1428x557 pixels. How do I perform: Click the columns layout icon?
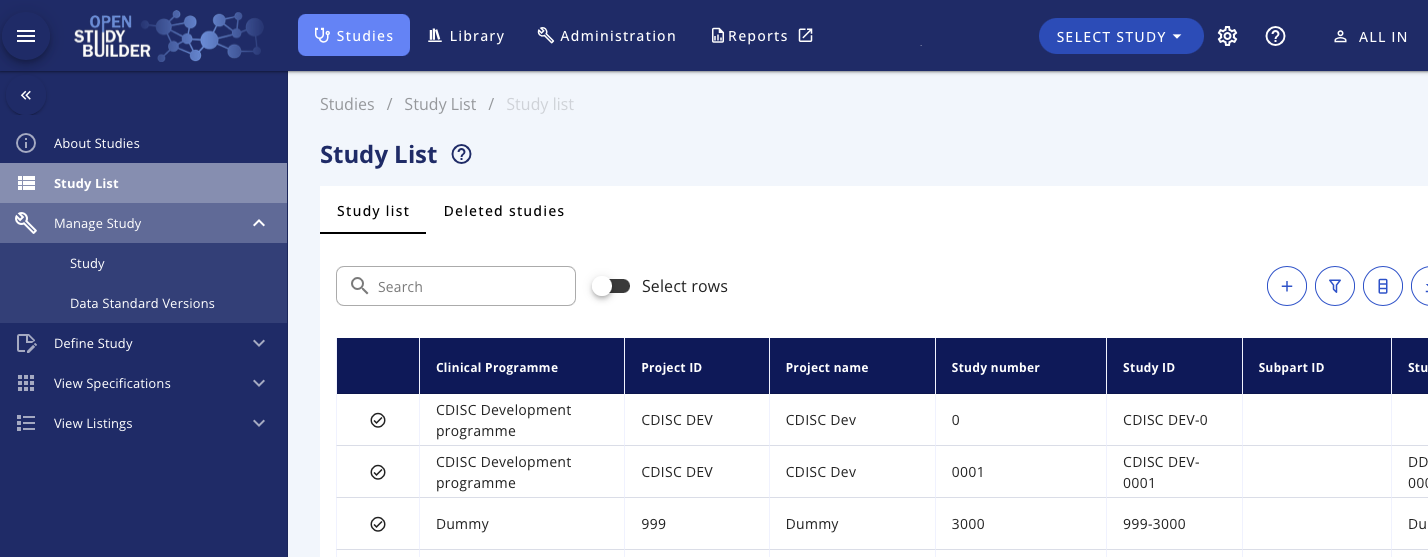click(1382, 286)
